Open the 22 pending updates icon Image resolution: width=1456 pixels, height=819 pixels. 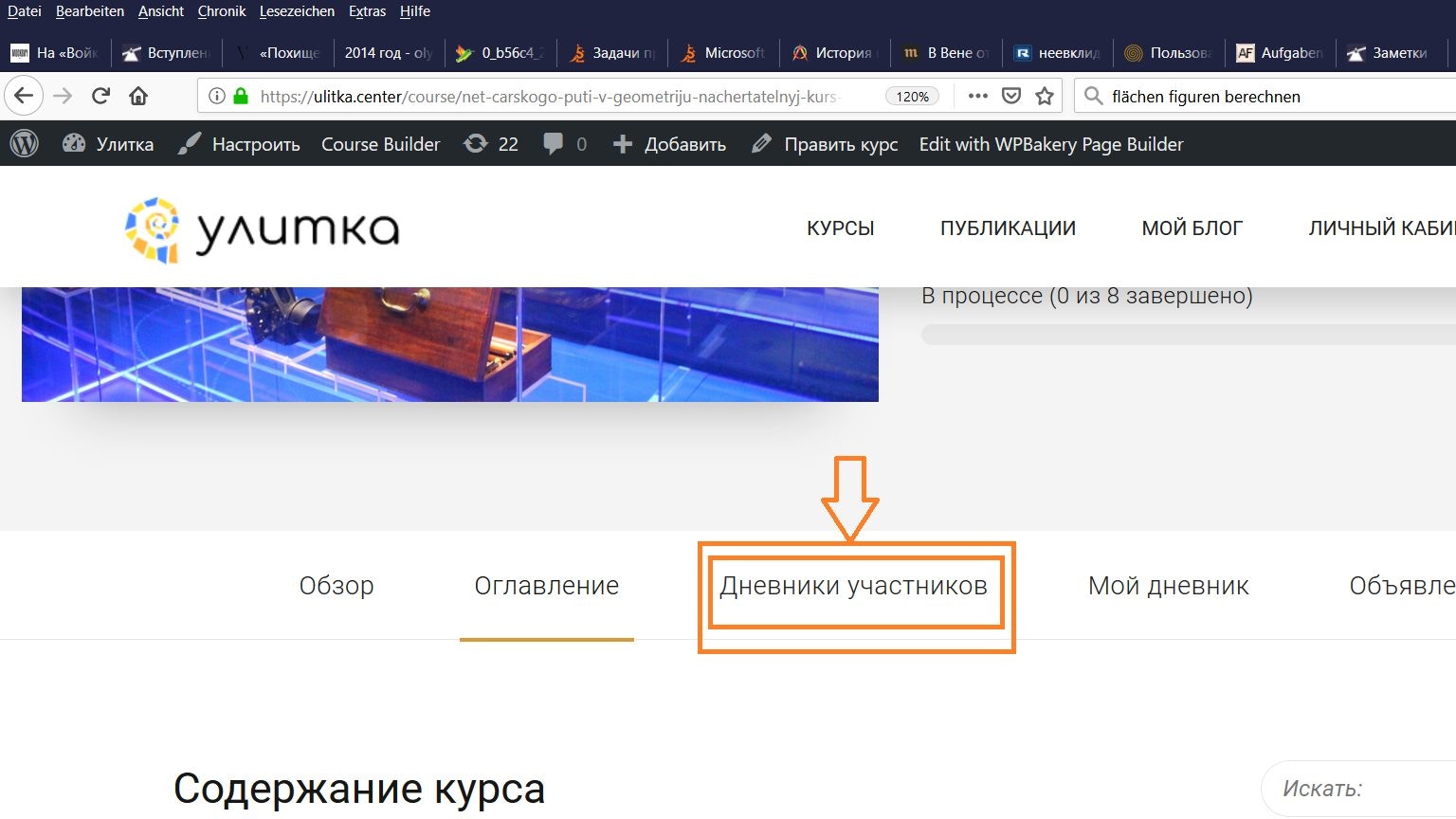coord(490,144)
